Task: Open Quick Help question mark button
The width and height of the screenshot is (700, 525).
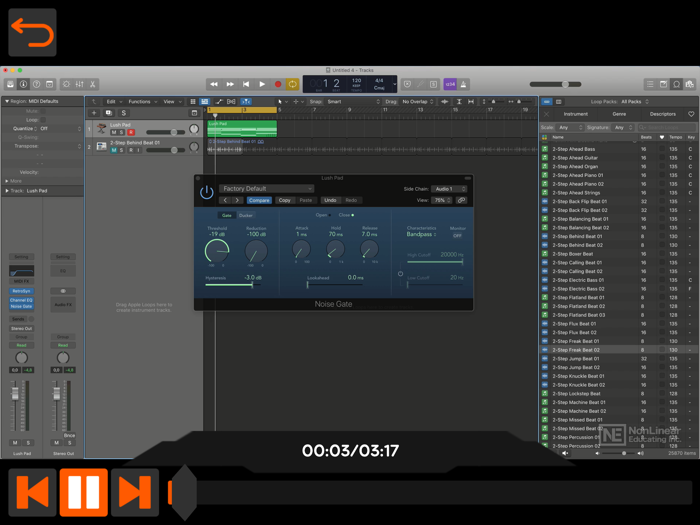Action: click(x=37, y=84)
